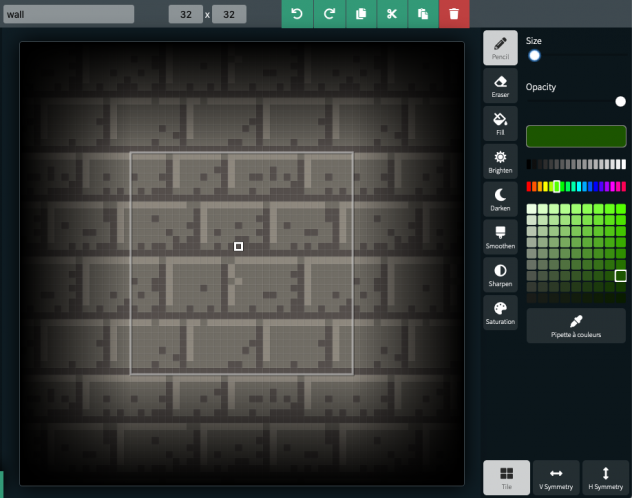Click the Redo arrow button
Screen dimensions: 632x498
pyautogui.click(x=328, y=14)
